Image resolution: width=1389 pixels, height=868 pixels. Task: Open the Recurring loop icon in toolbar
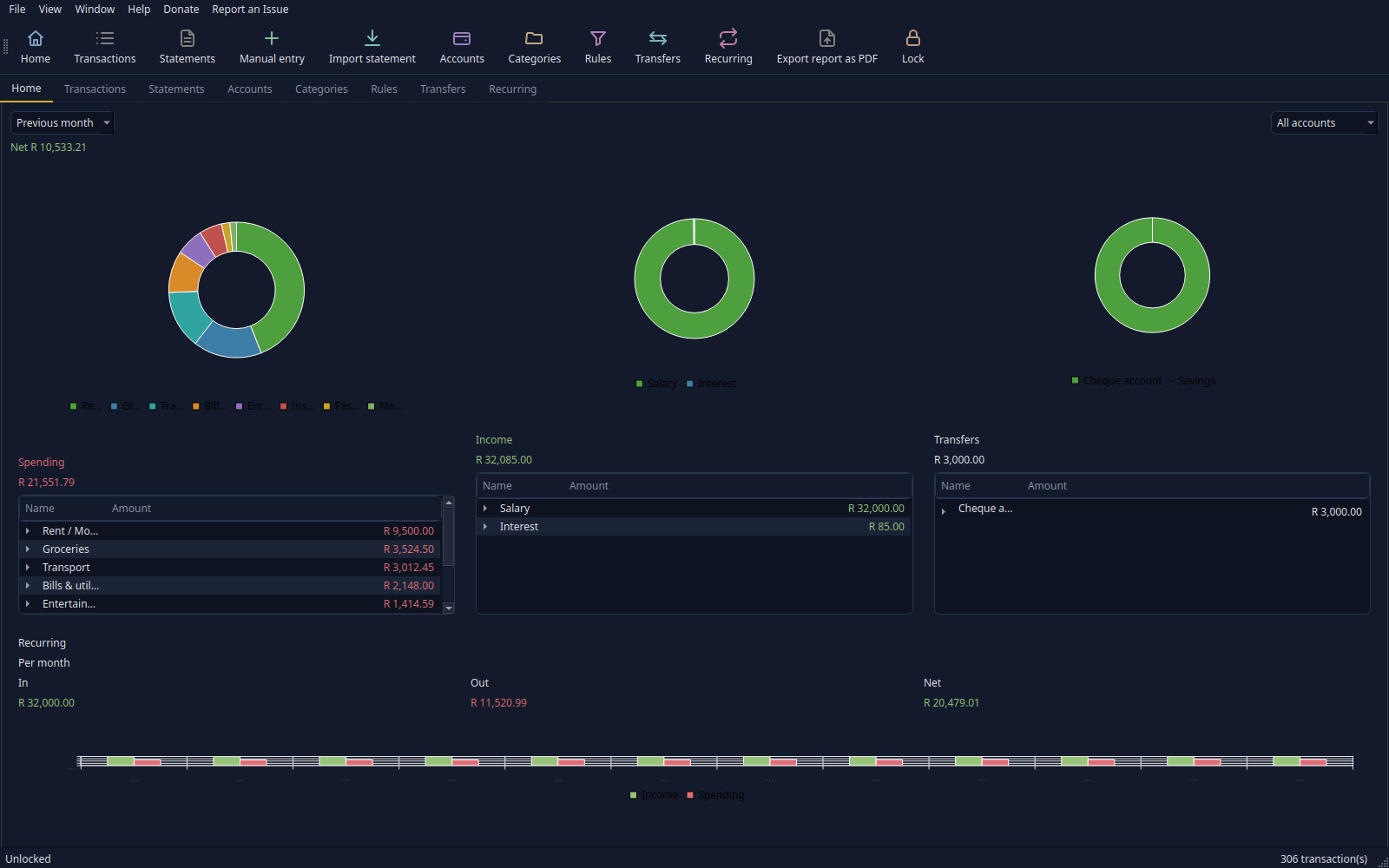tap(728, 38)
